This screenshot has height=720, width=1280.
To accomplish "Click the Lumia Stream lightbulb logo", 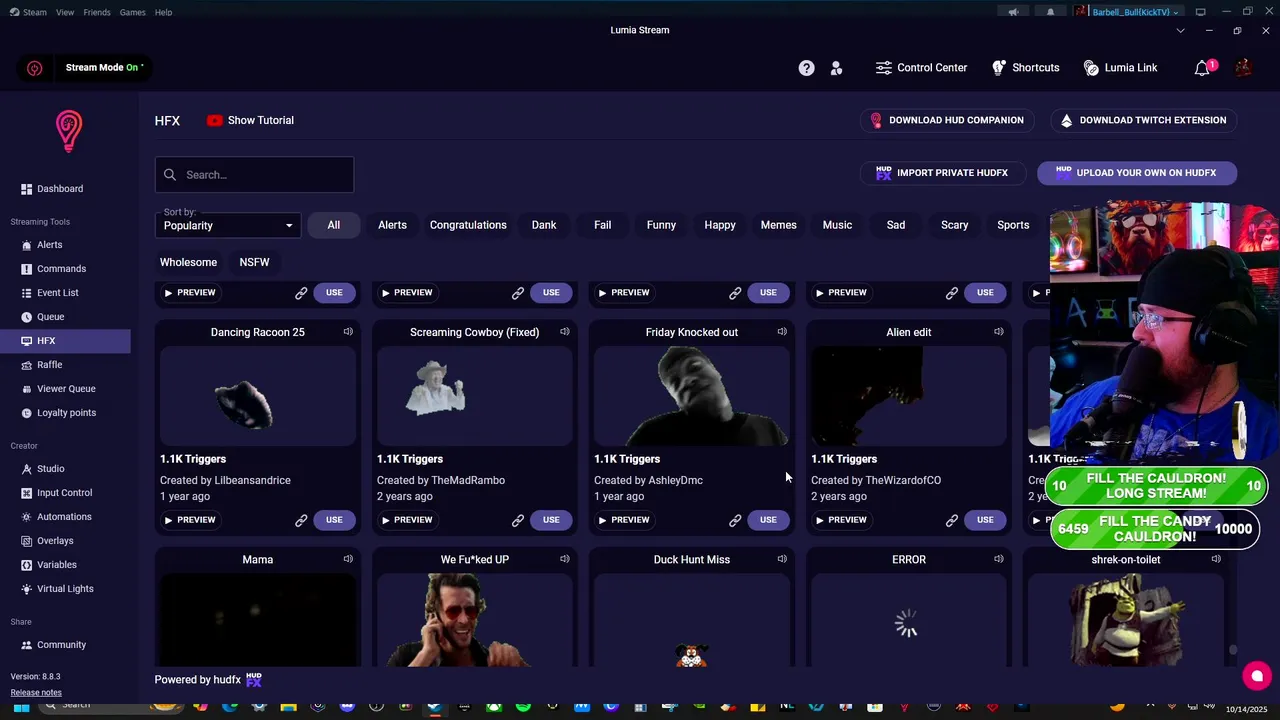I will click(69, 131).
